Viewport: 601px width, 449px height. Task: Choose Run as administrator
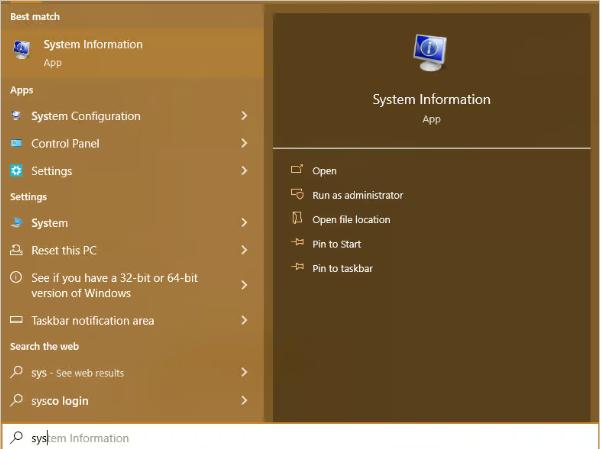(x=358, y=195)
